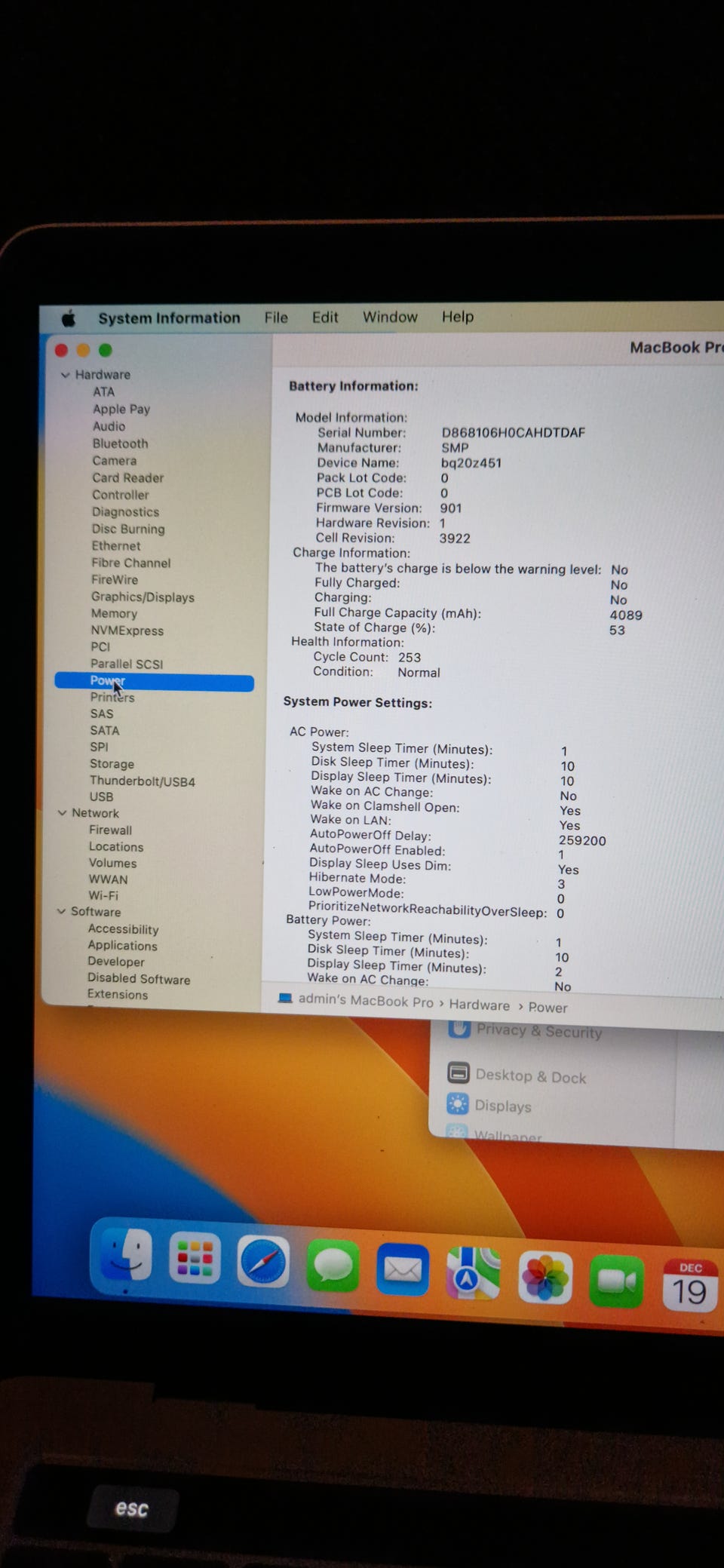Select SATA in the sidebar
The image size is (724, 1568).
point(105,731)
